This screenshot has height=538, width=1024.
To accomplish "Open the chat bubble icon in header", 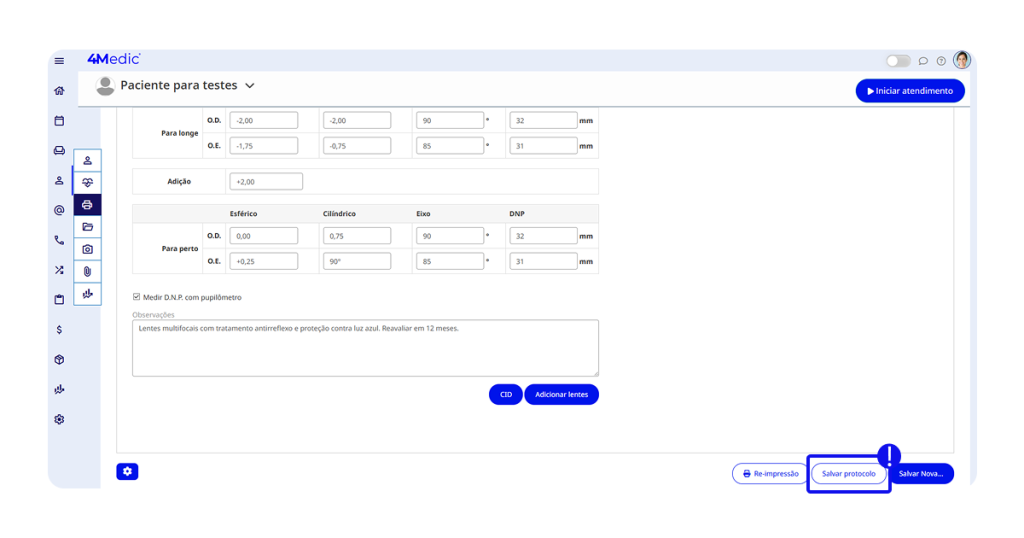I will click(x=923, y=61).
